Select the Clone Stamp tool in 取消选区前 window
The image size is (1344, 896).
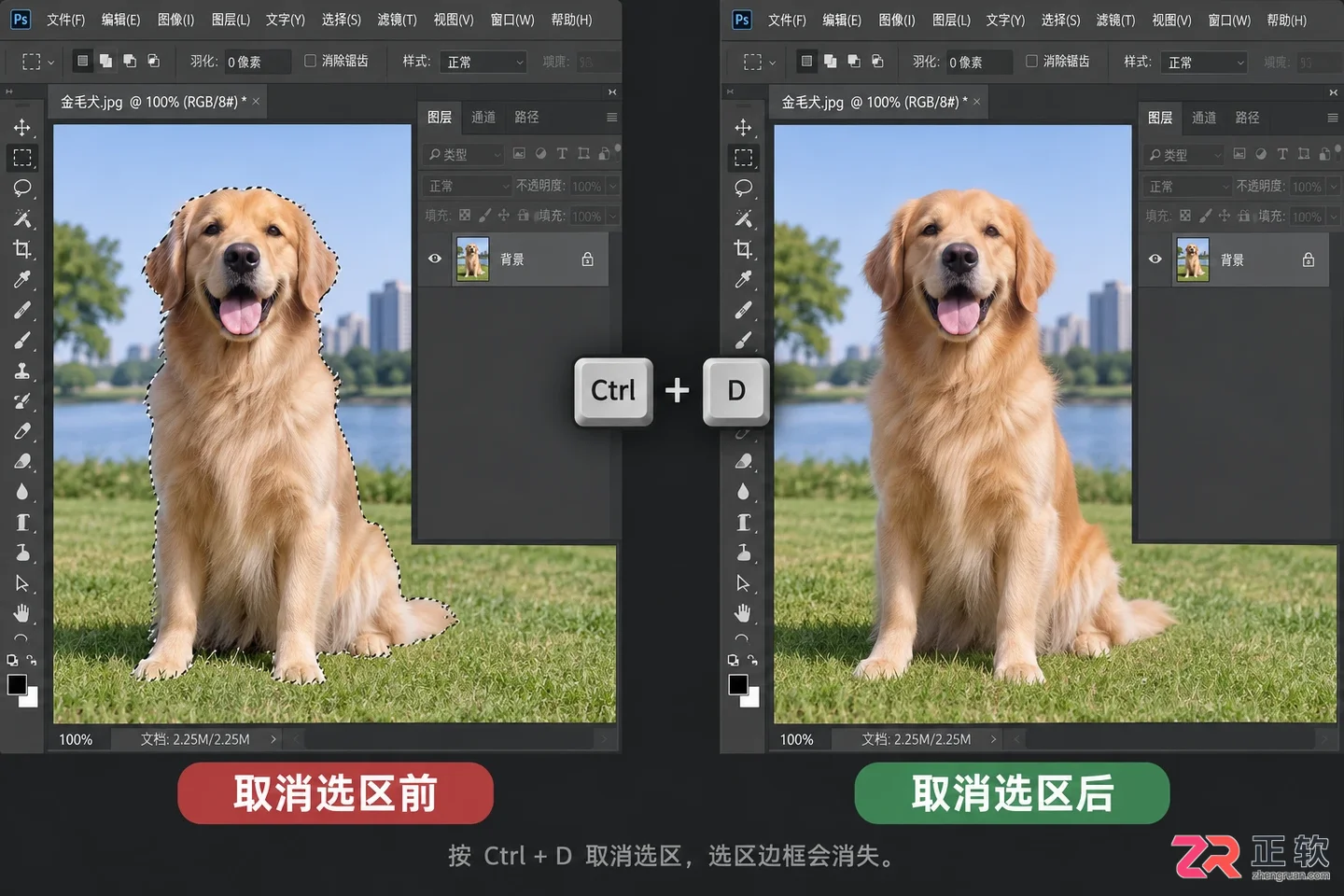pyautogui.click(x=22, y=371)
